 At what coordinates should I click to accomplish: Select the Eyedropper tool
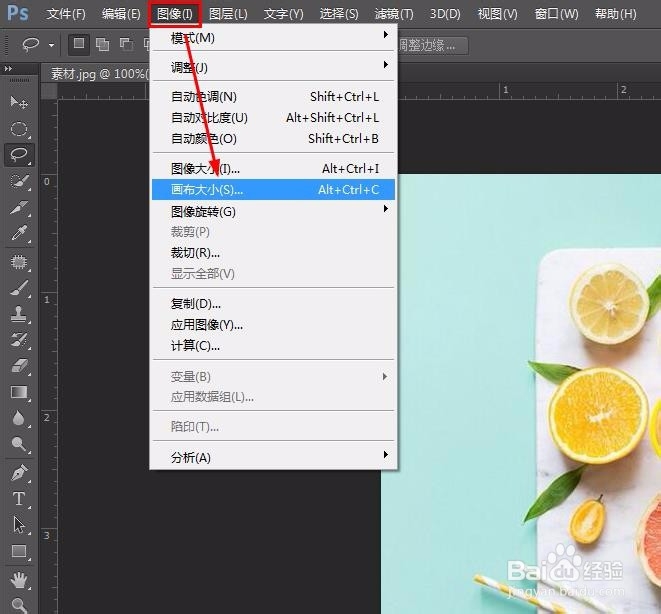[x=19, y=233]
